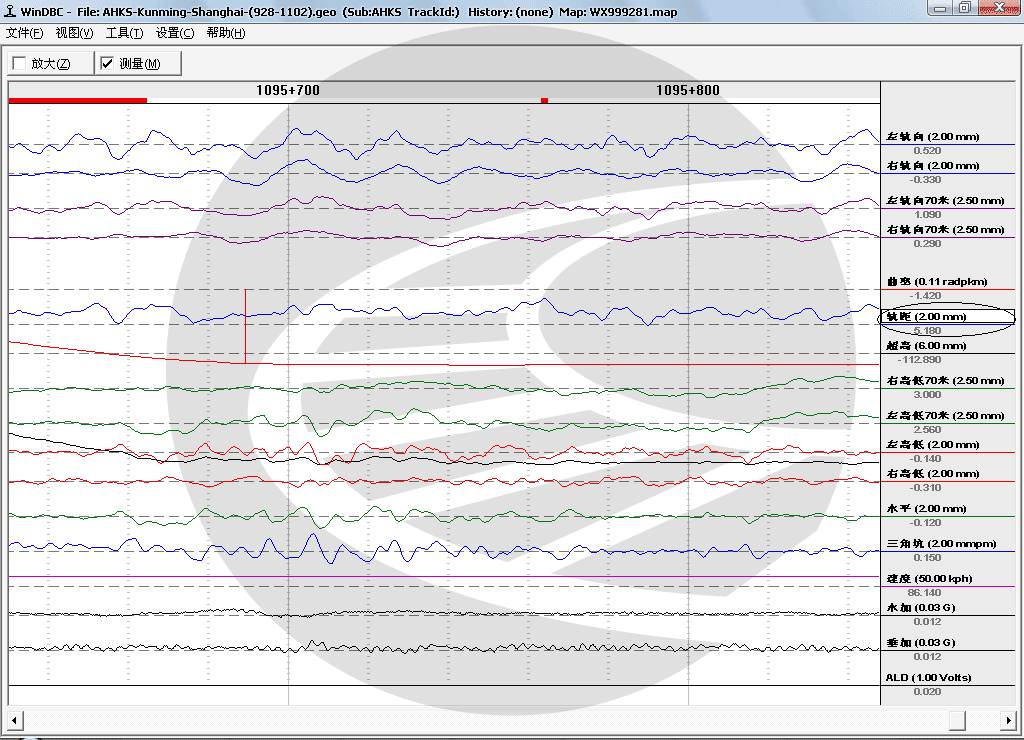Click the -1.420 curvature value
1024x740 pixels.
[x=925, y=296]
